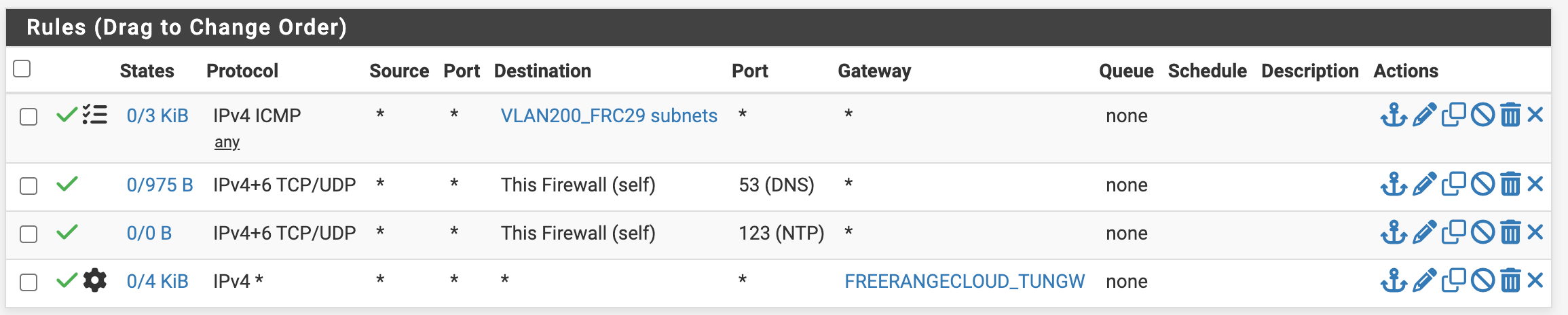This screenshot has width=1568, height=315.
Task: Check the IPv4 ICMP rule checkbox
Action: pos(29,117)
